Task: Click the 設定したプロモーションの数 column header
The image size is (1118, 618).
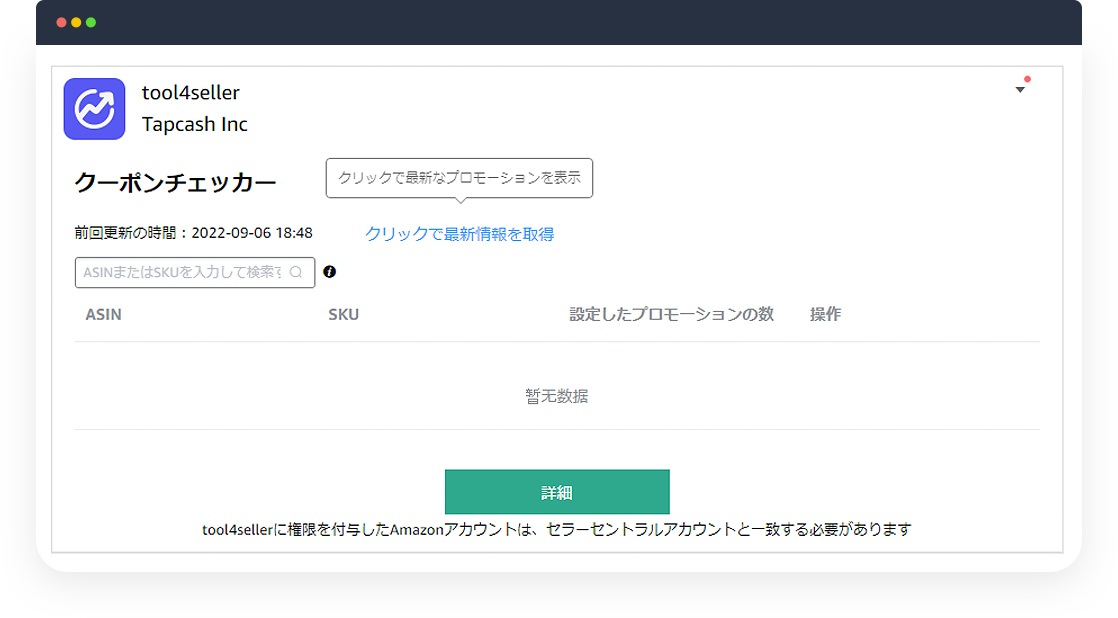Action: 672,314
